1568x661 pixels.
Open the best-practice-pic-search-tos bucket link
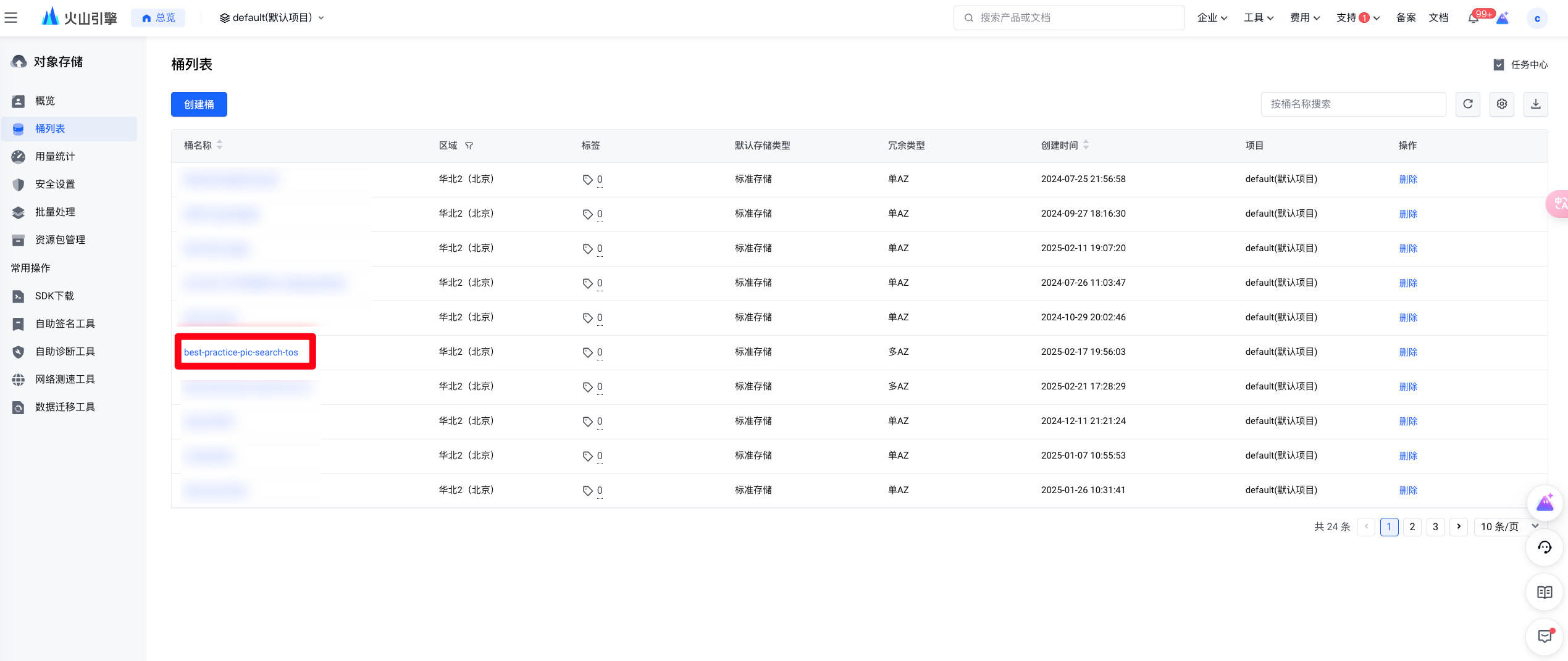coord(241,352)
